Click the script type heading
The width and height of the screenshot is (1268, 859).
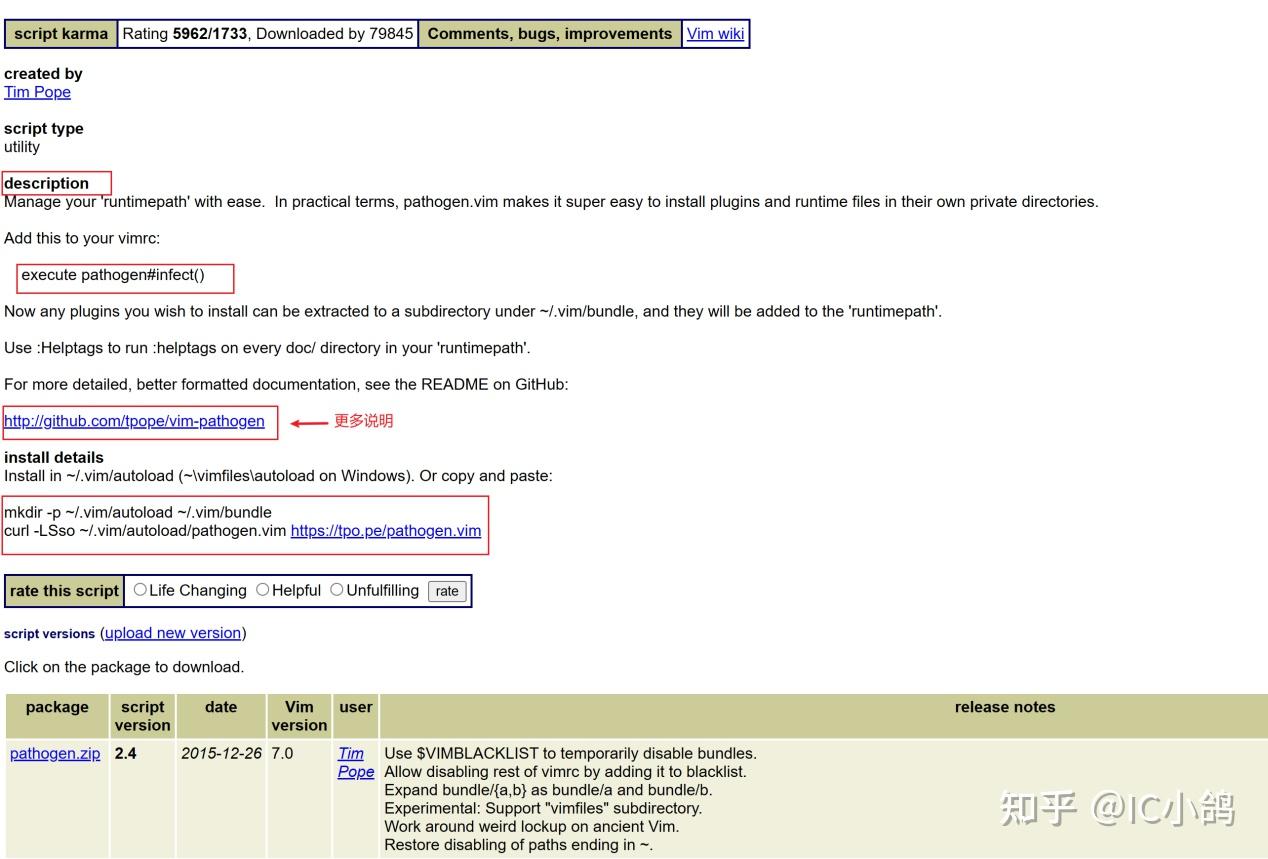pos(44,128)
